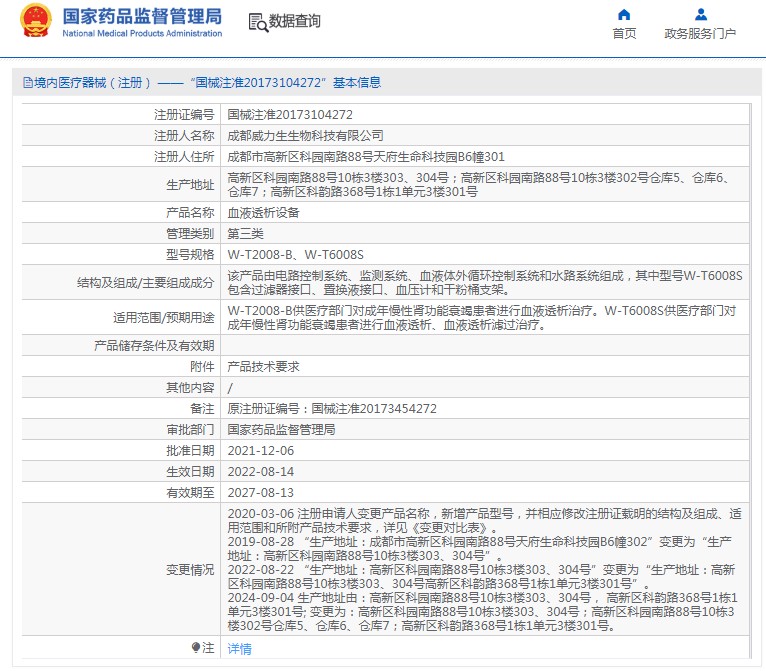The height and width of the screenshot is (671, 766).
Task: Select approval date 2021-12-06
Action: pos(260,450)
